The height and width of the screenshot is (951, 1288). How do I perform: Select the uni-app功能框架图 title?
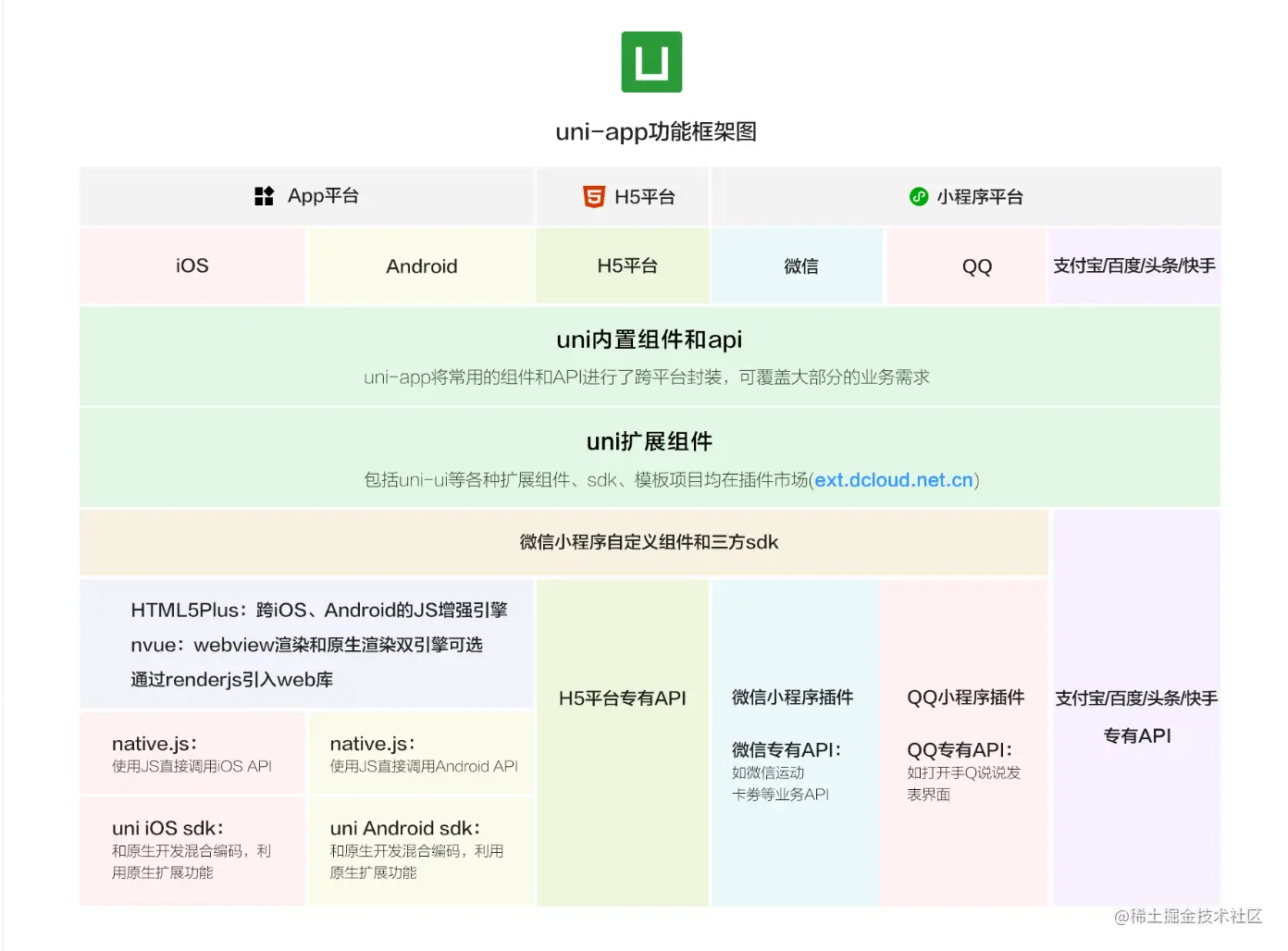click(x=656, y=131)
